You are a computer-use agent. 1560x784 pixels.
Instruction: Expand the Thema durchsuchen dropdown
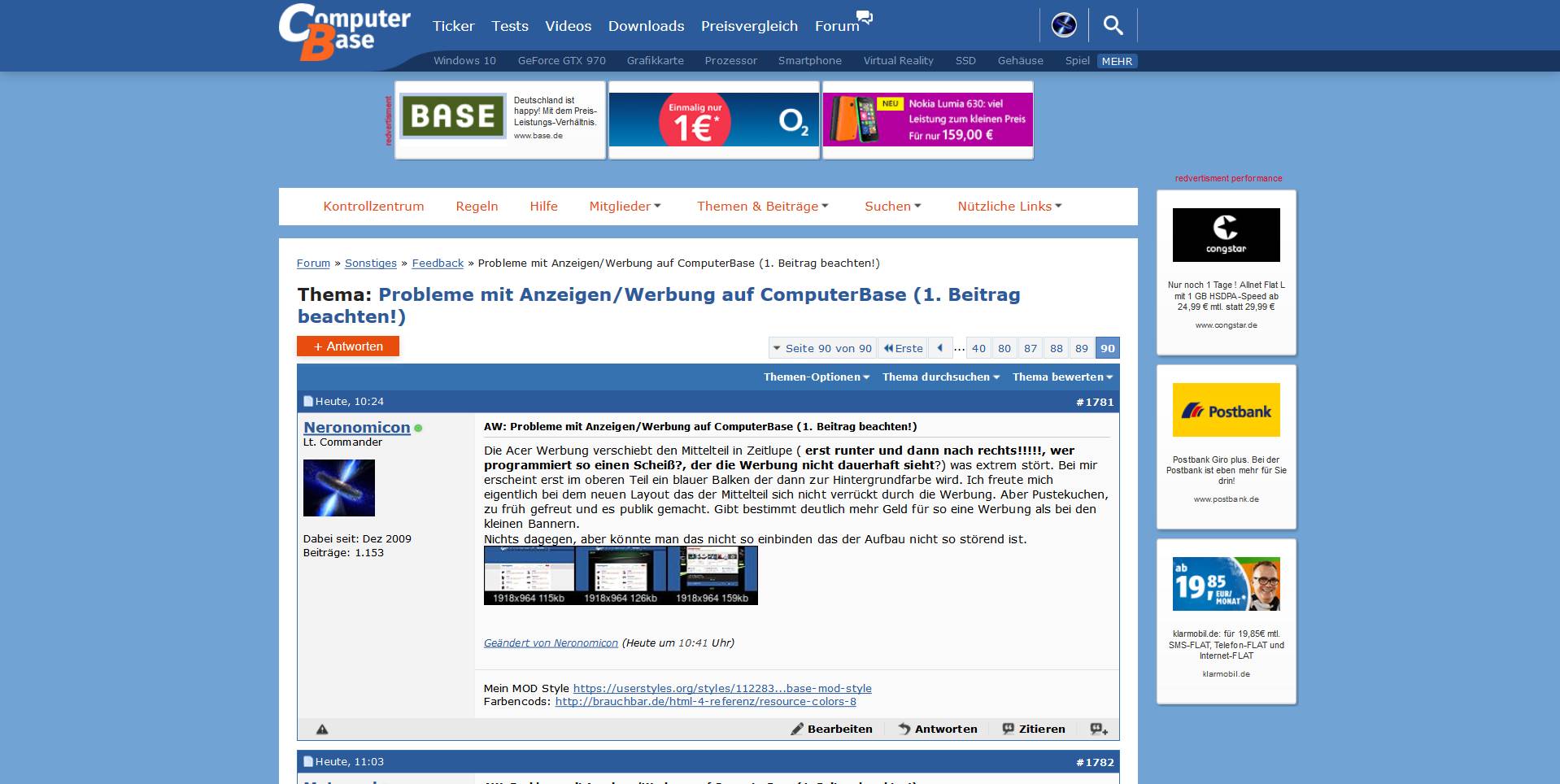tap(940, 377)
